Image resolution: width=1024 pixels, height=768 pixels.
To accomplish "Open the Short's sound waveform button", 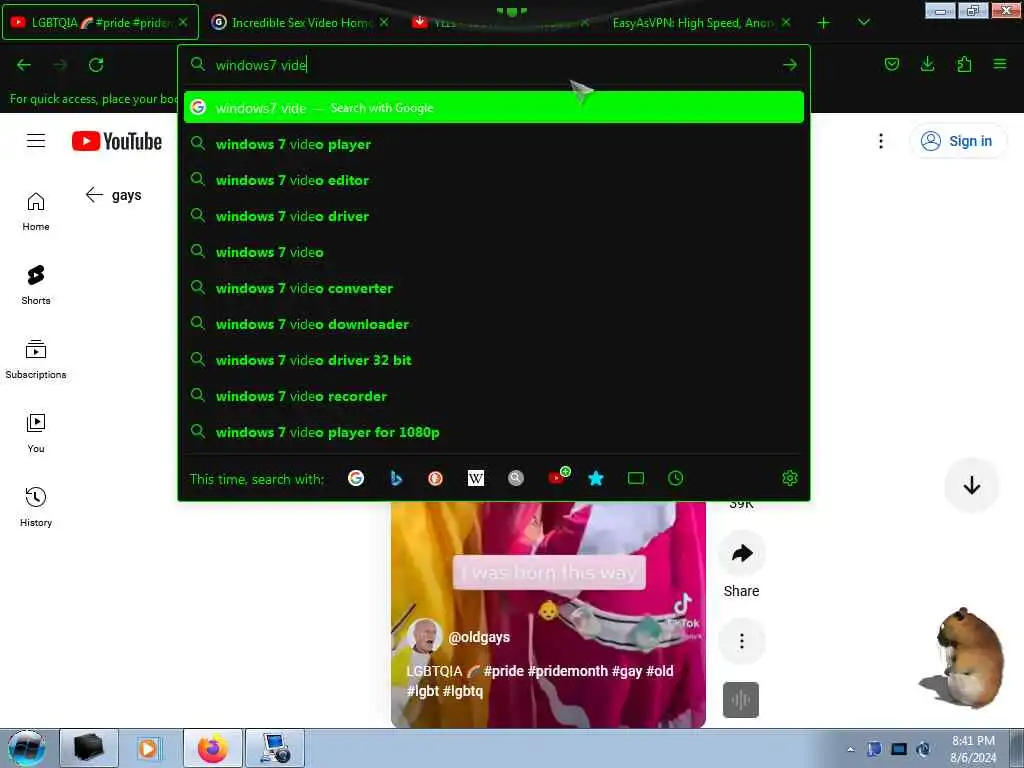I will (741, 700).
